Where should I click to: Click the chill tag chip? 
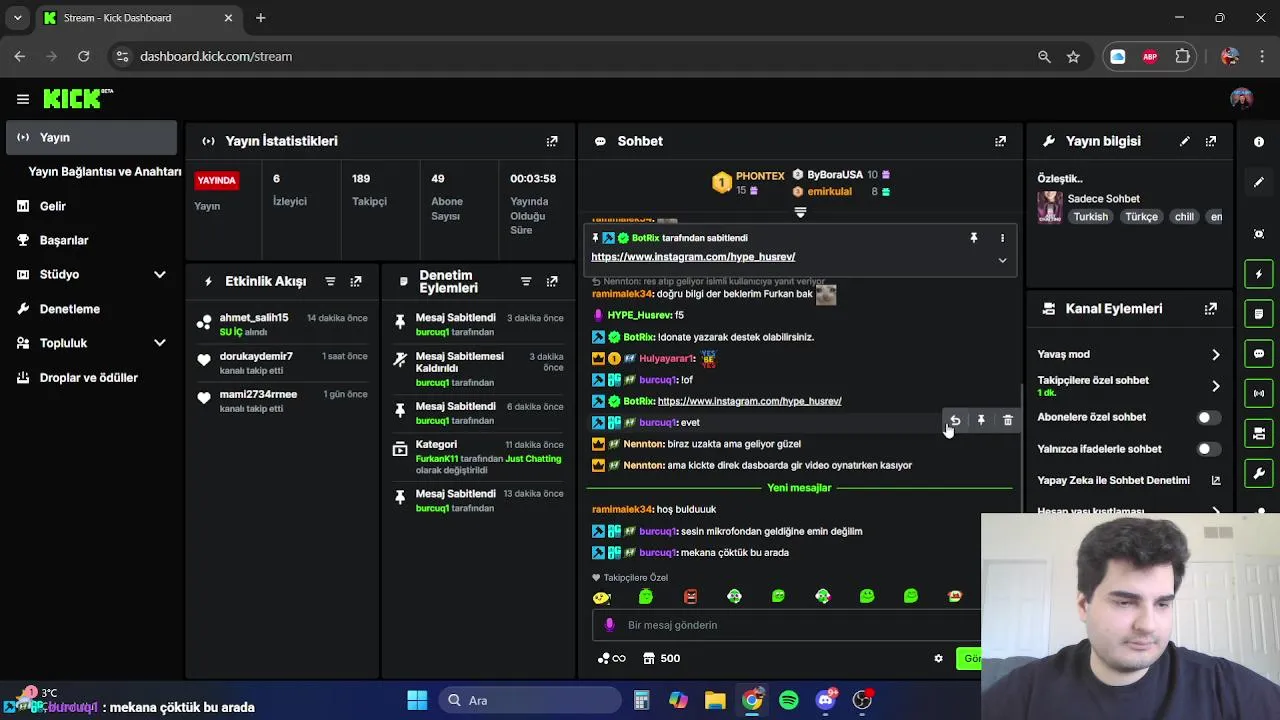click(x=1184, y=217)
